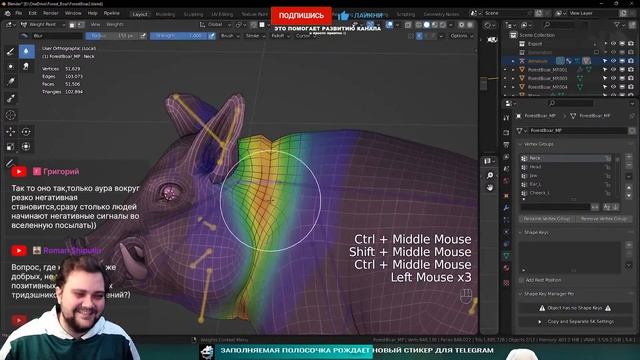Select the Smear brush tool

[26, 66]
